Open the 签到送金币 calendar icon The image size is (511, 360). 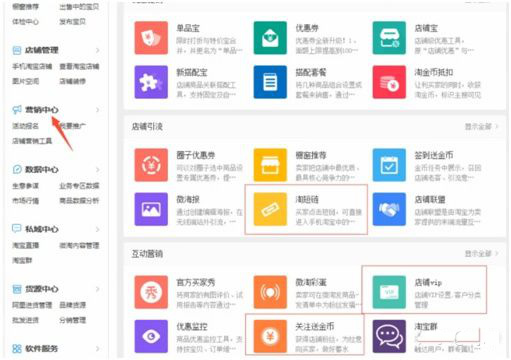point(389,165)
